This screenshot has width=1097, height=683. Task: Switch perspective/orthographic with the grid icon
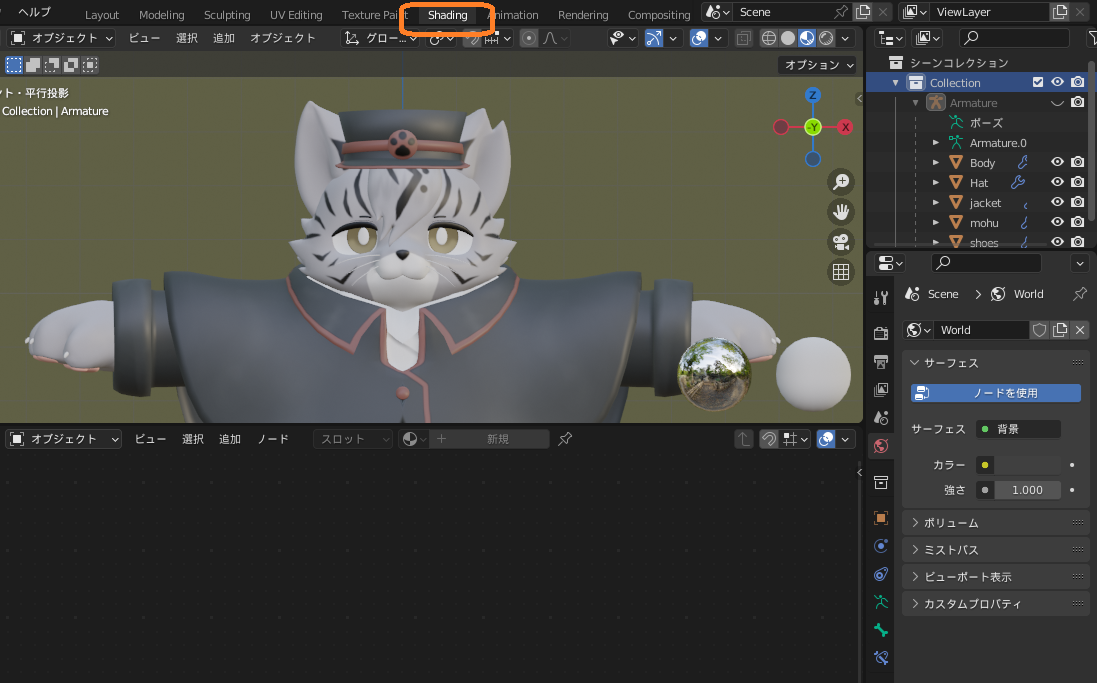click(x=841, y=272)
